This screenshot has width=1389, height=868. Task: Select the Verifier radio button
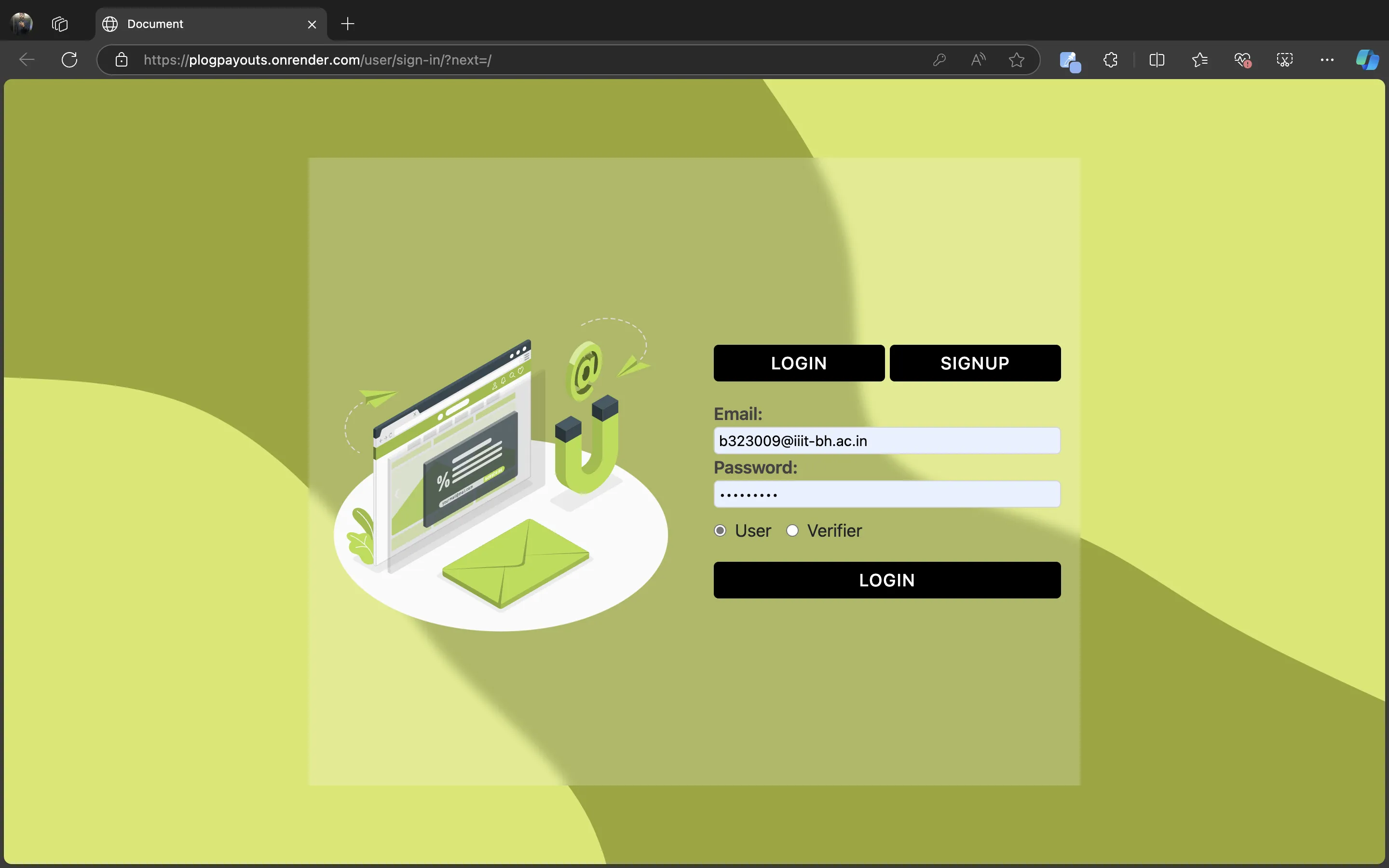tap(792, 530)
